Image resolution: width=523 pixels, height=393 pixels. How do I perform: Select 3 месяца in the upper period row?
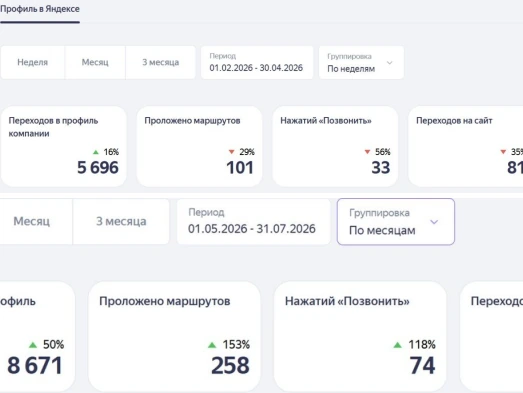[x=160, y=62]
